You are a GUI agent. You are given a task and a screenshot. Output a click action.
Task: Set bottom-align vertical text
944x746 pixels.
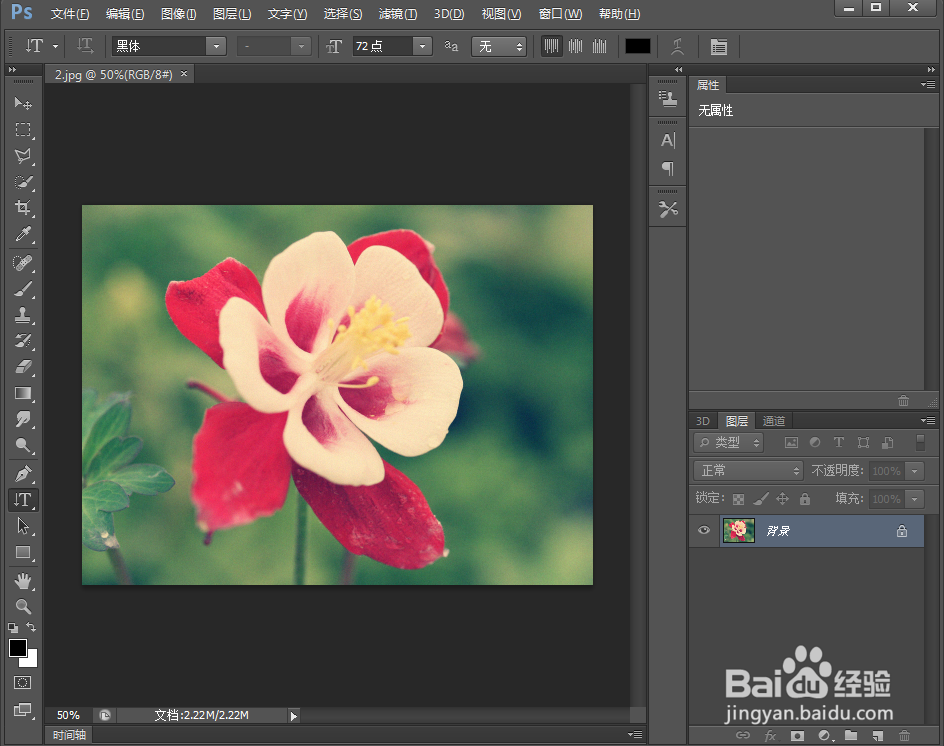click(600, 46)
